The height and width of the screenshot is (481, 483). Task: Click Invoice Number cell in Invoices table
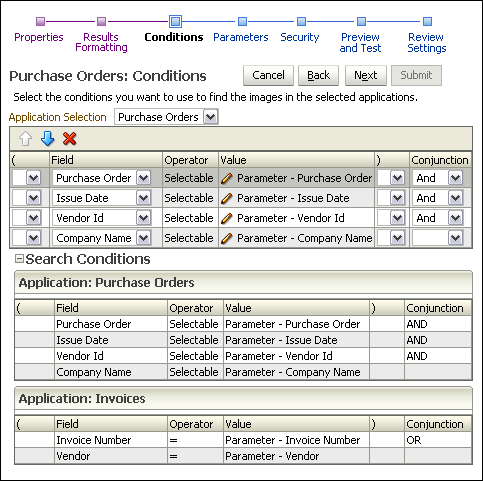pyautogui.click(x=111, y=440)
